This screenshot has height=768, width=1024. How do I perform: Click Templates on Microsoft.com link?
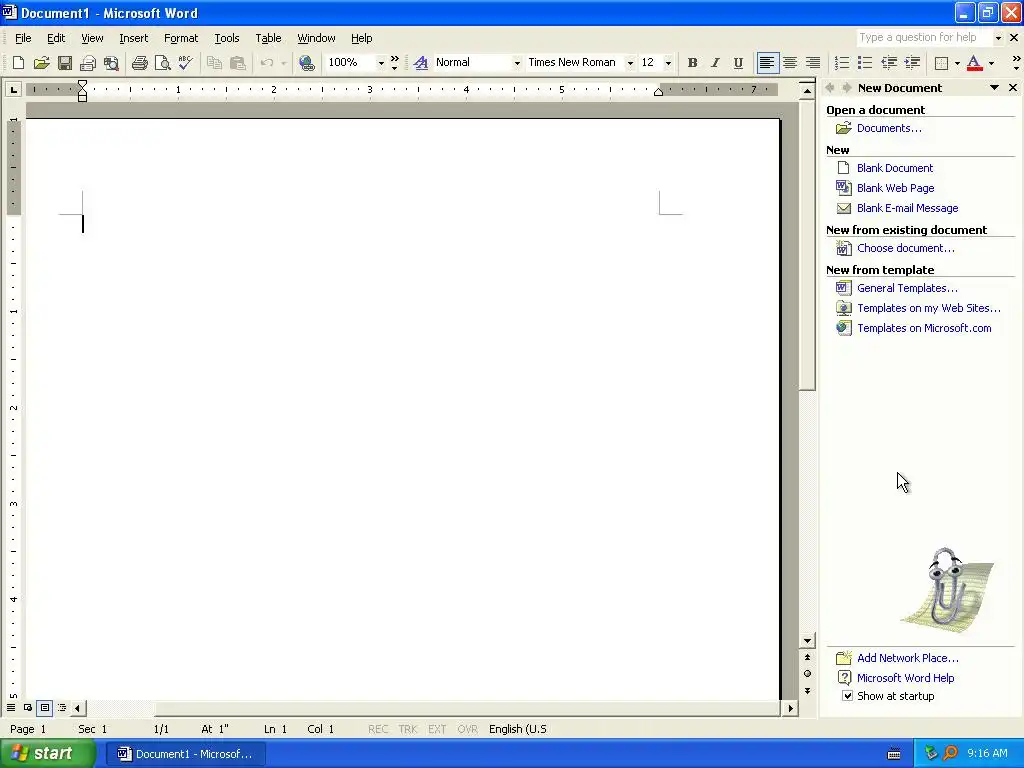point(924,328)
